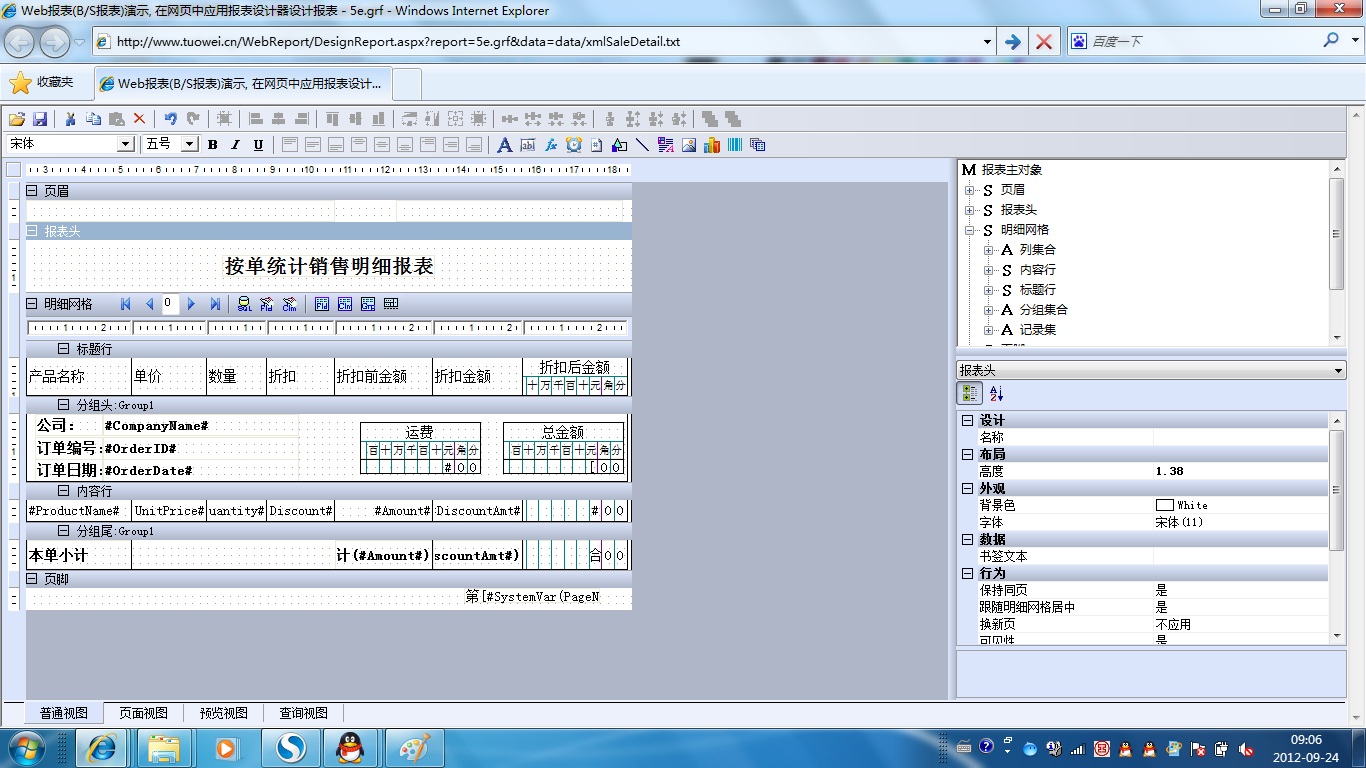Image resolution: width=1366 pixels, height=768 pixels.
Task: Insert a chart using the bar chart icon
Action: (712, 145)
